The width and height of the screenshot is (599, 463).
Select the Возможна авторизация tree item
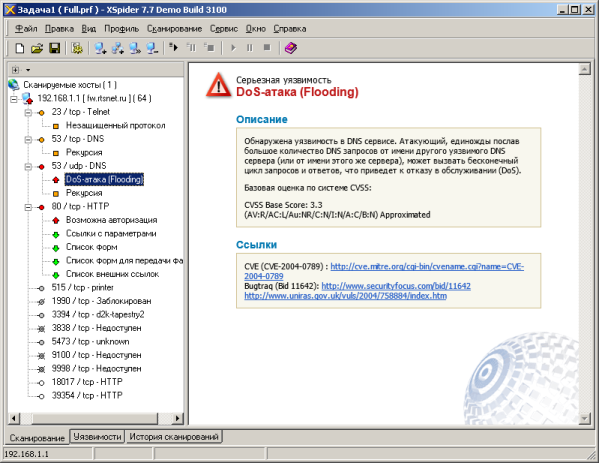pyautogui.click(x=112, y=220)
